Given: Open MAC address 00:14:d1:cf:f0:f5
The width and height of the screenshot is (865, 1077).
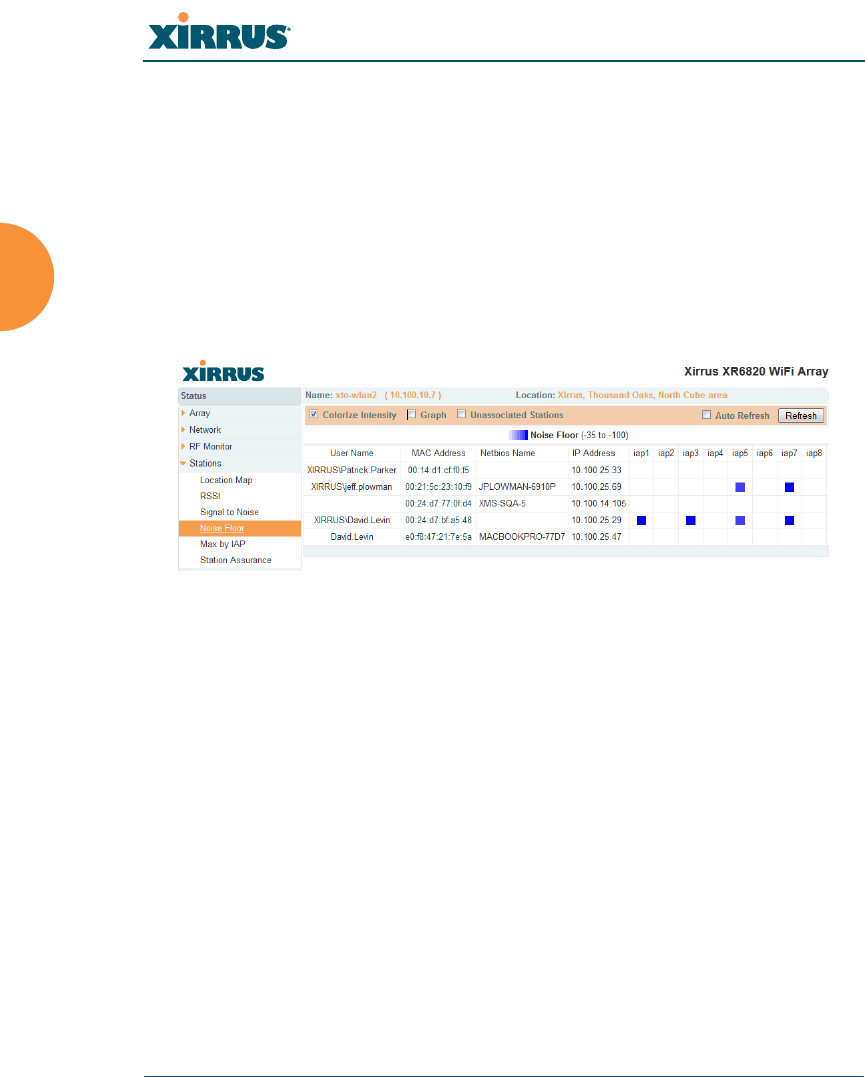Looking at the screenshot, I should 438,470.
